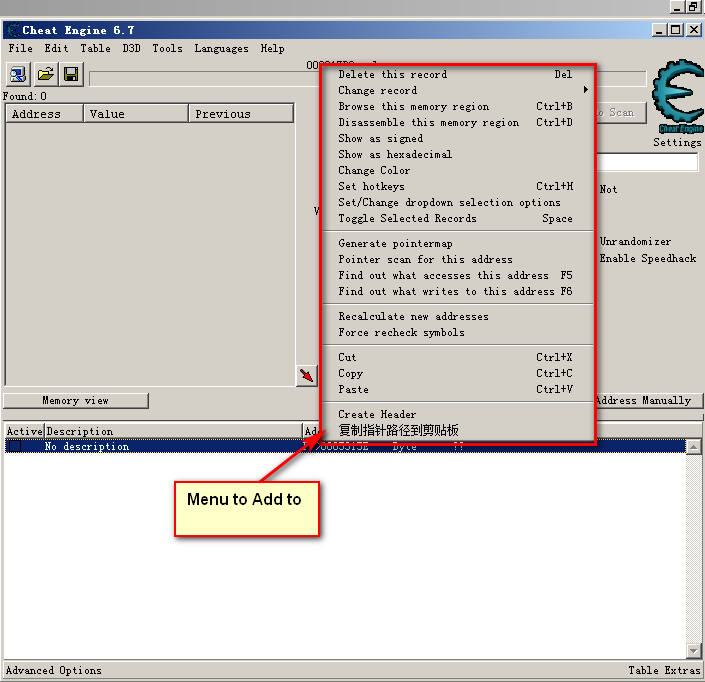The image size is (705, 682).
Task: Open the Languages menu
Action: (221, 48)
